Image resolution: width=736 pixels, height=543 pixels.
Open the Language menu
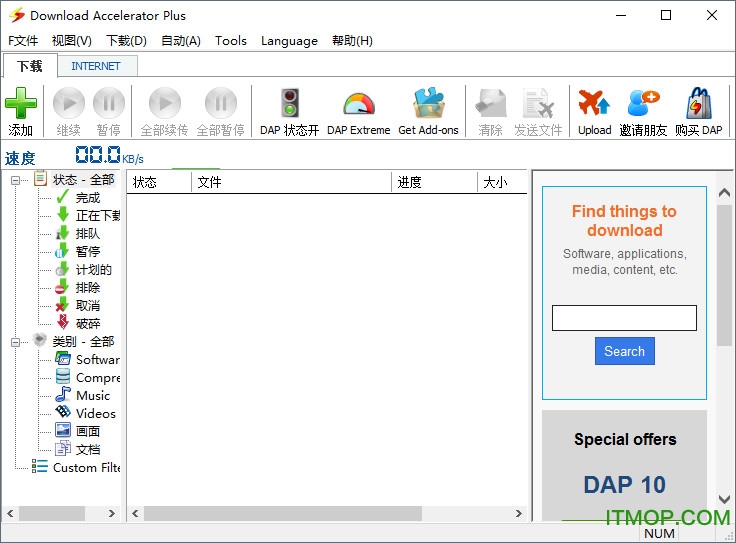pyautogui.click(x=289, y=41)
